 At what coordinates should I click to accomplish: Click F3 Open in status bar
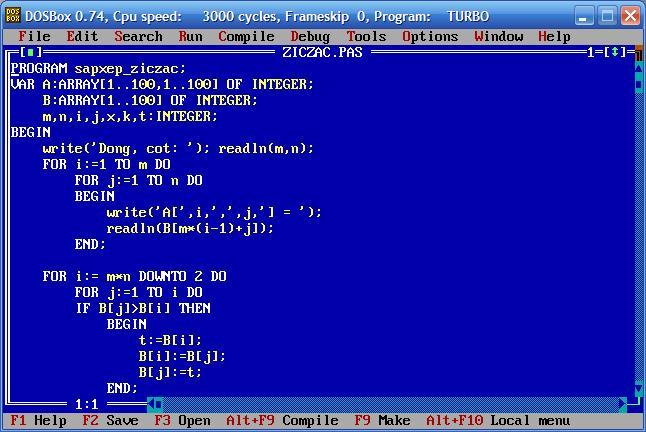click(182, 420)
